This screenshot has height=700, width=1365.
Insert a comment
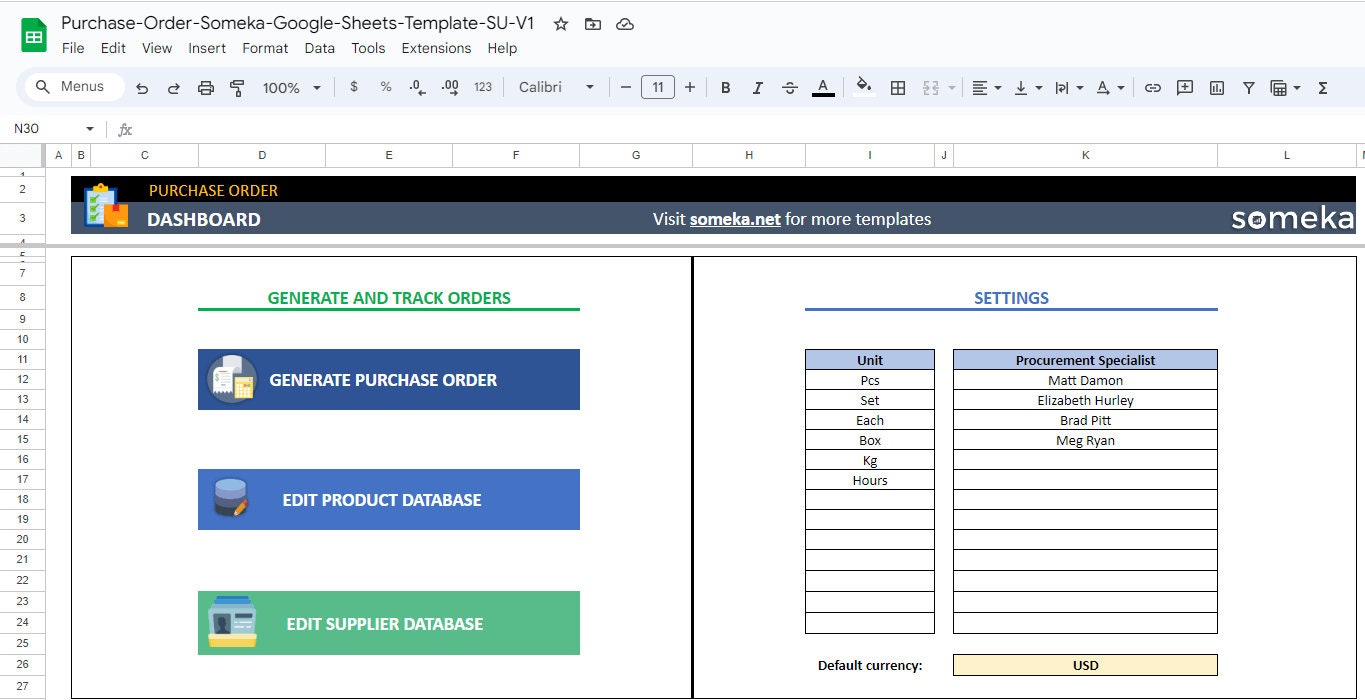1184,87
